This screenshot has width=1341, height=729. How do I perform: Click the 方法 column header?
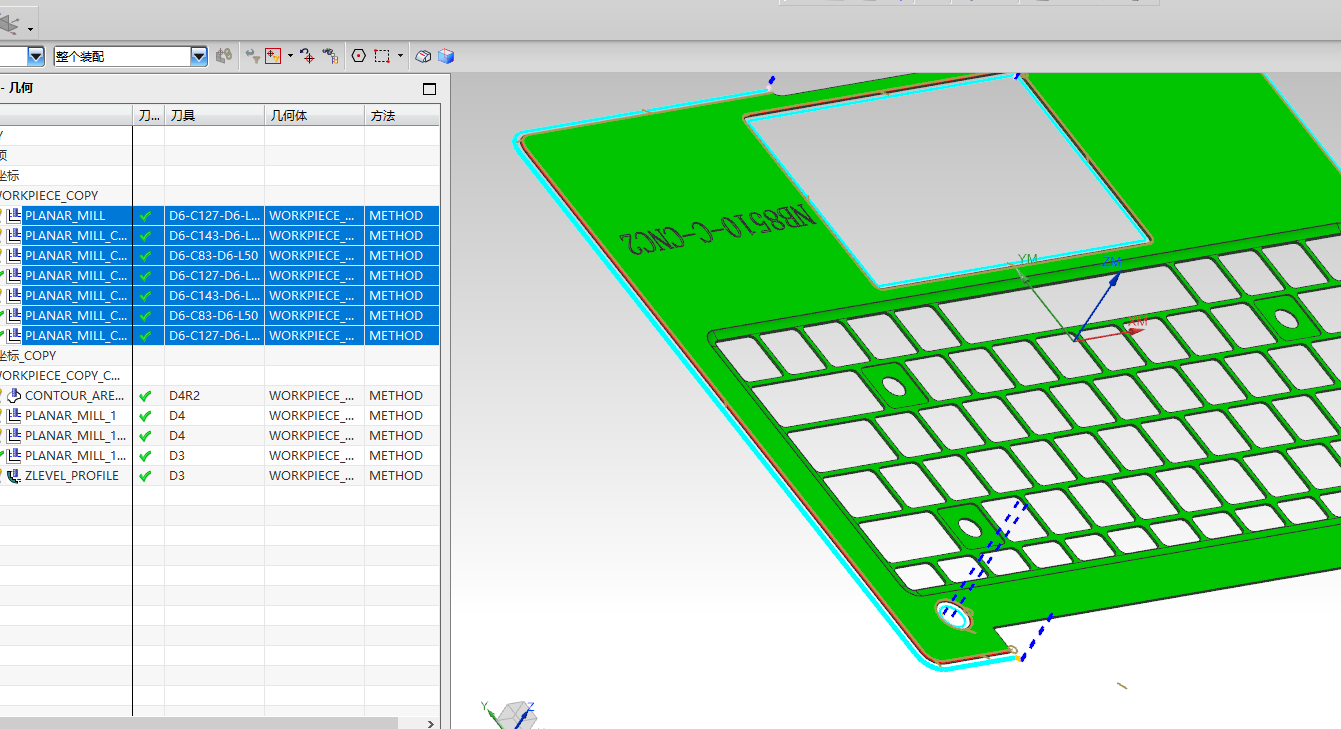(402, 116)
